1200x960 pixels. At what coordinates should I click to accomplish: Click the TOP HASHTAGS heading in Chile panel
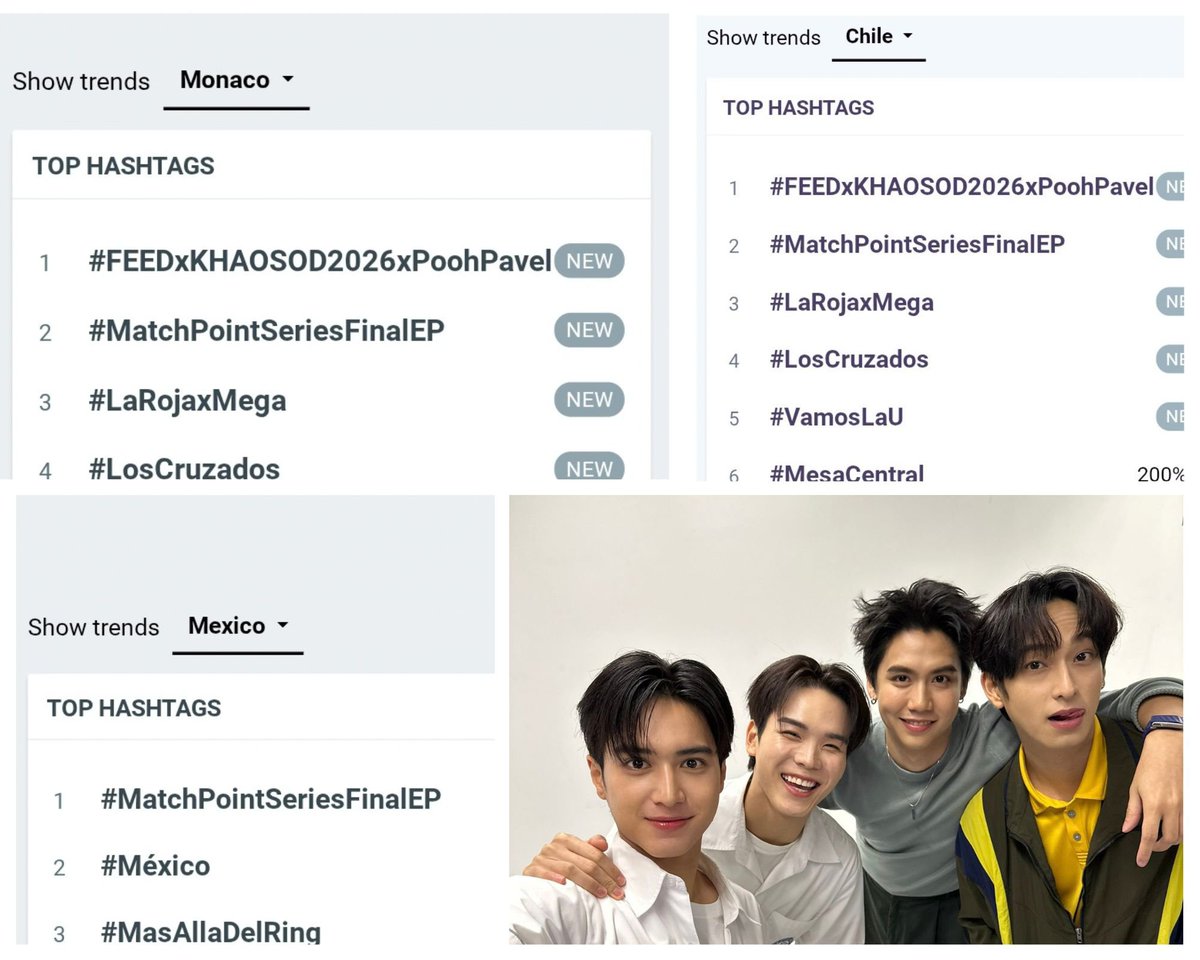798,108
